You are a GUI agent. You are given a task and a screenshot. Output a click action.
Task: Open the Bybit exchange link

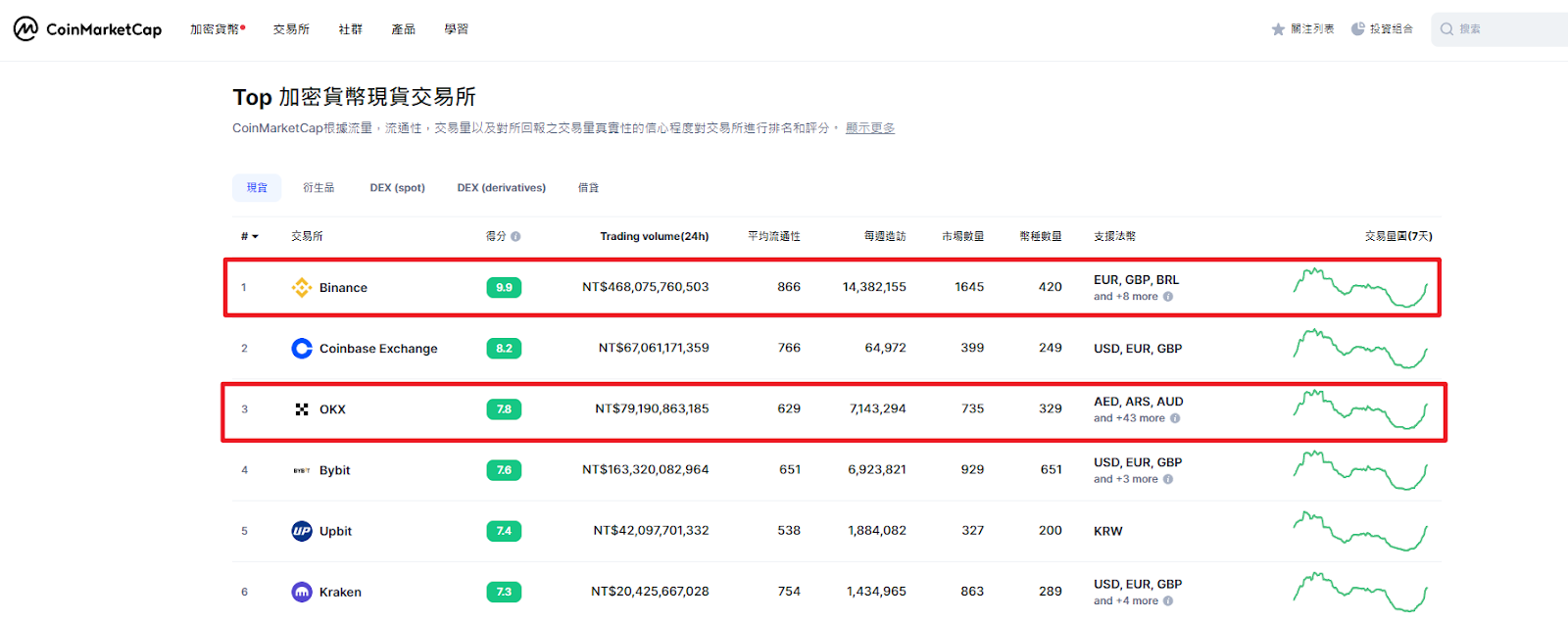(x=334, y=470)
